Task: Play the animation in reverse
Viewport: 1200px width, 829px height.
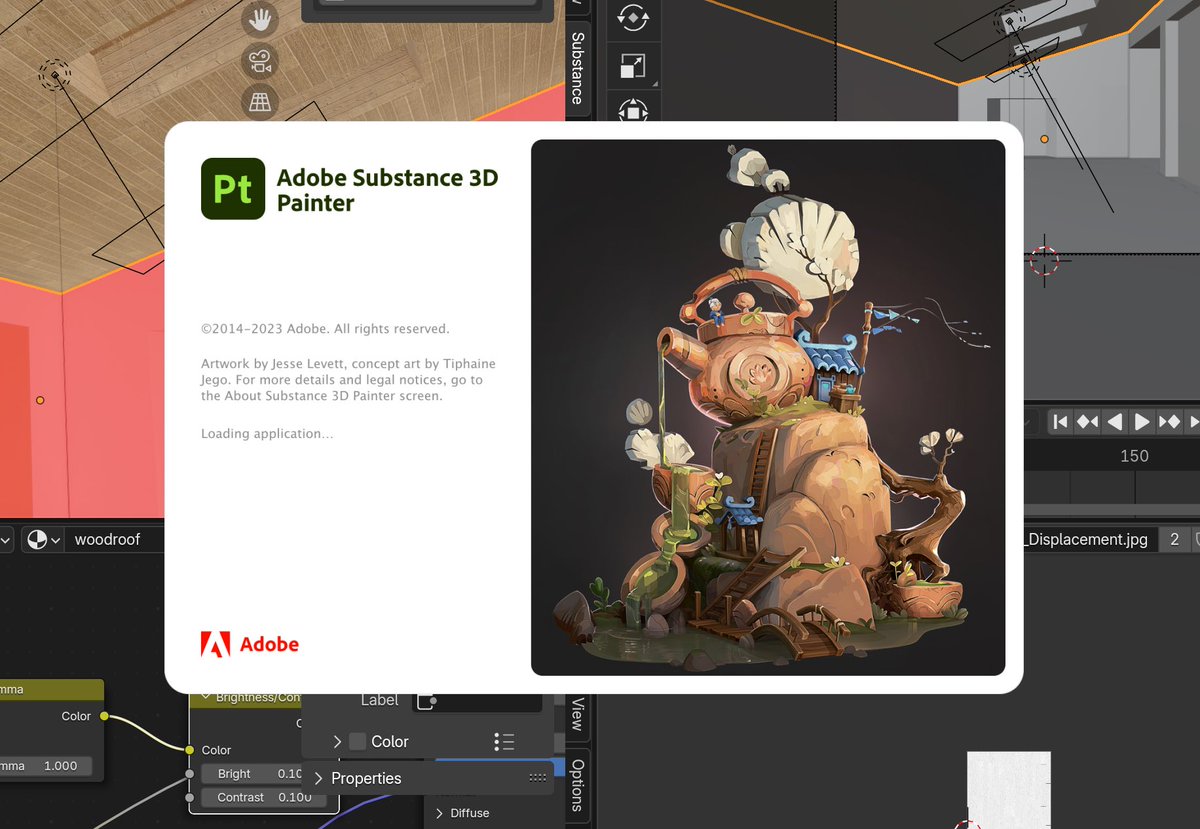Action: click(x=1114, y=422)
